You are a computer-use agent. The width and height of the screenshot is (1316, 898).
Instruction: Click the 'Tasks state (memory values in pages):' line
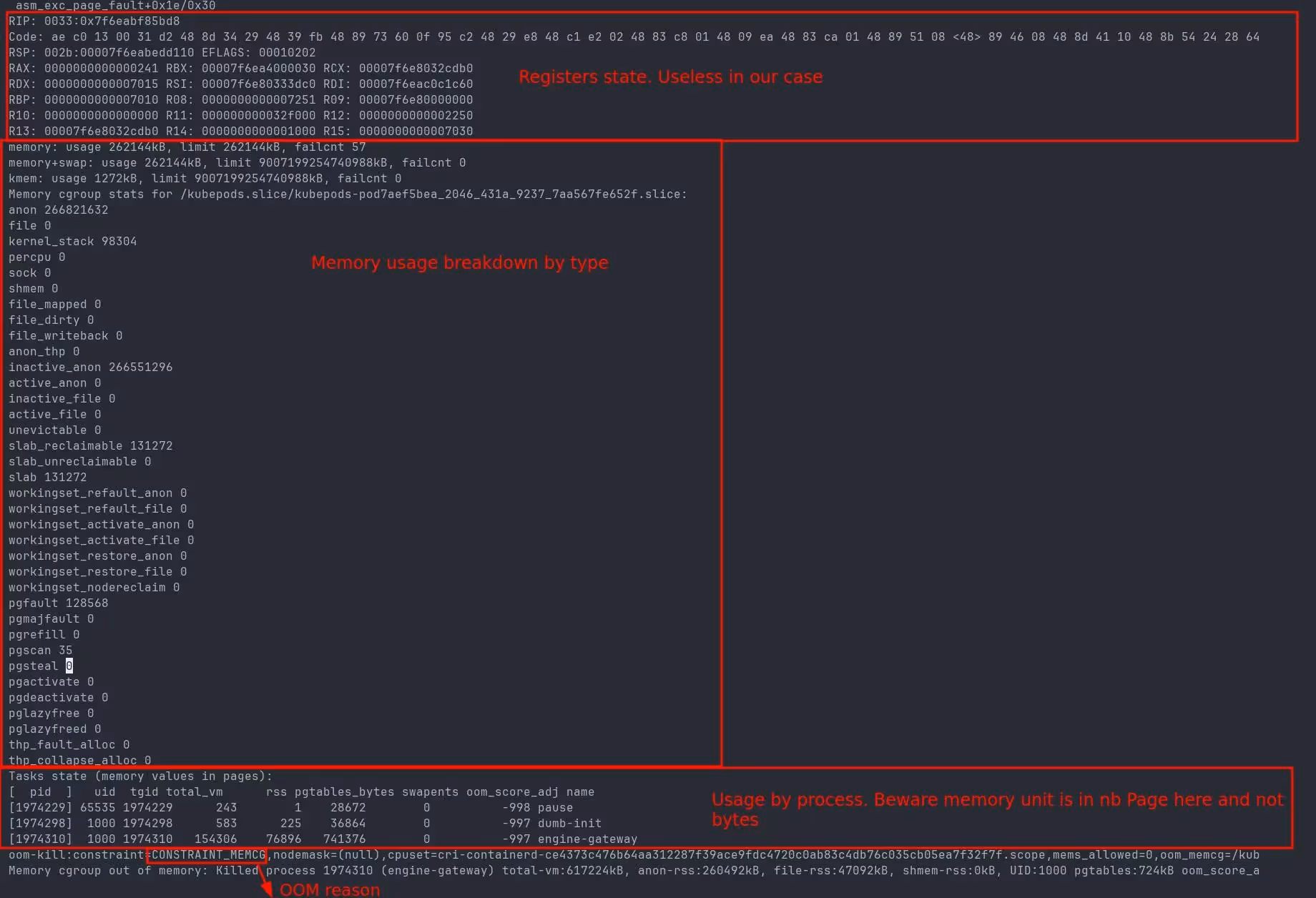coord(141,776)
